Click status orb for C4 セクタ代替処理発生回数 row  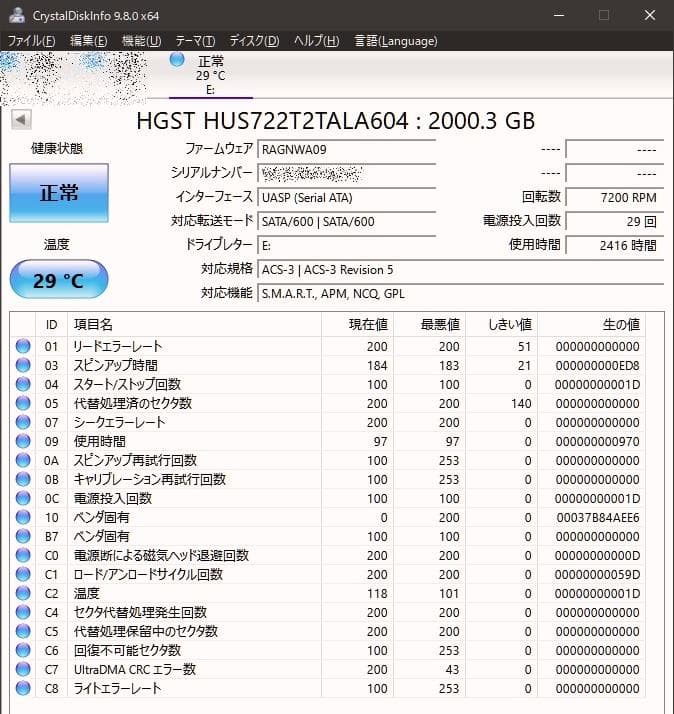[23, 612]
